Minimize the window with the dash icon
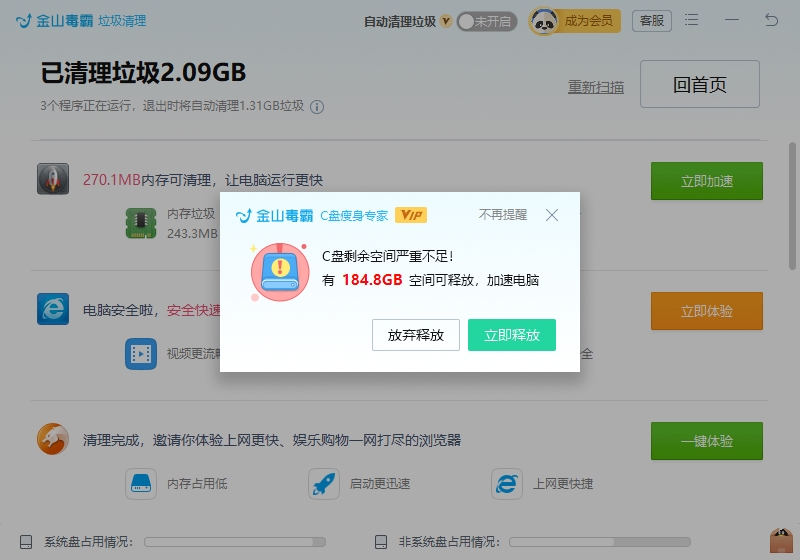The width and height of the screenshot is (800, 560). pyautogui.click(x=732, y=20)
